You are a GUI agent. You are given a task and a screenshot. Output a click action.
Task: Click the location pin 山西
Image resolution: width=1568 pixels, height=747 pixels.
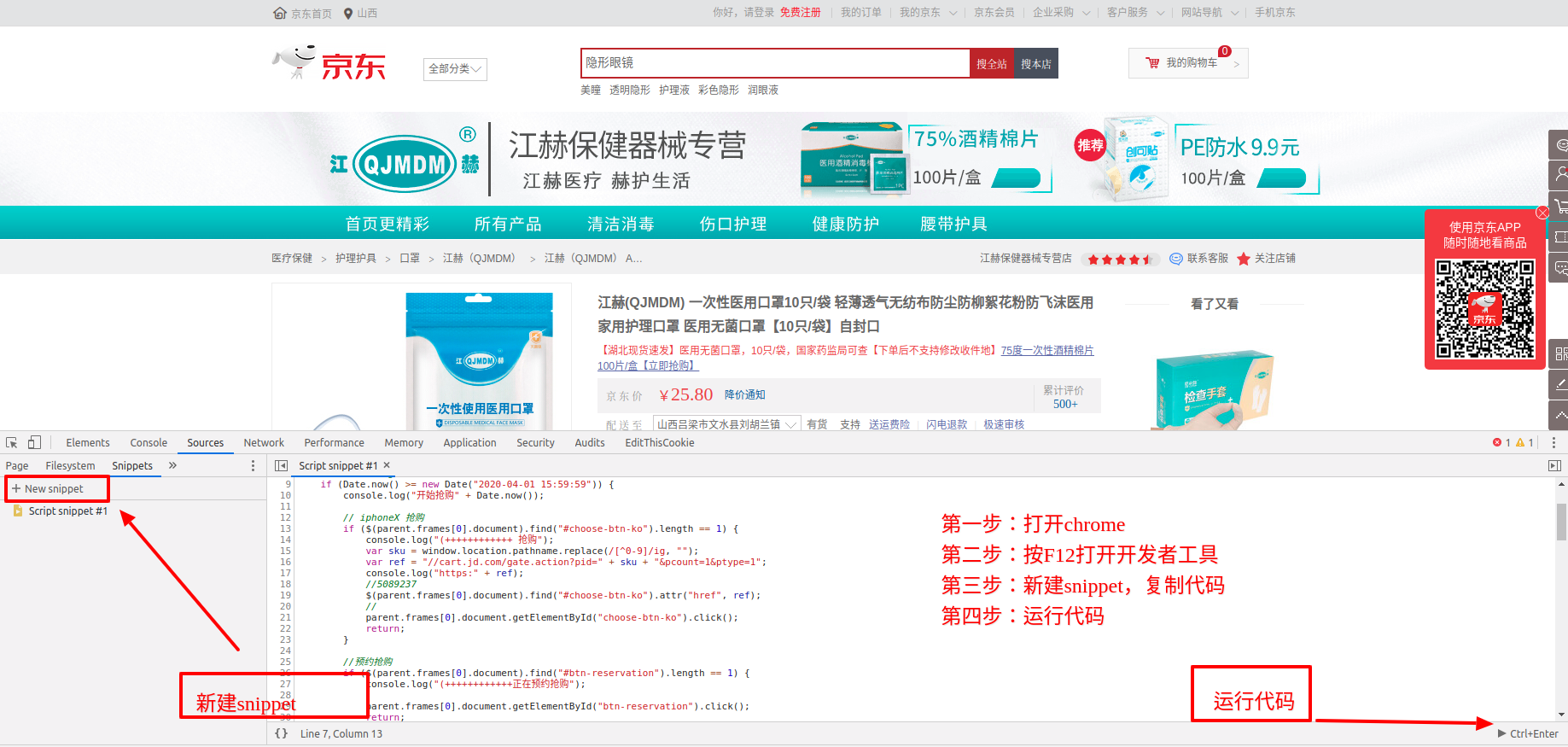(x=360, y=13)
